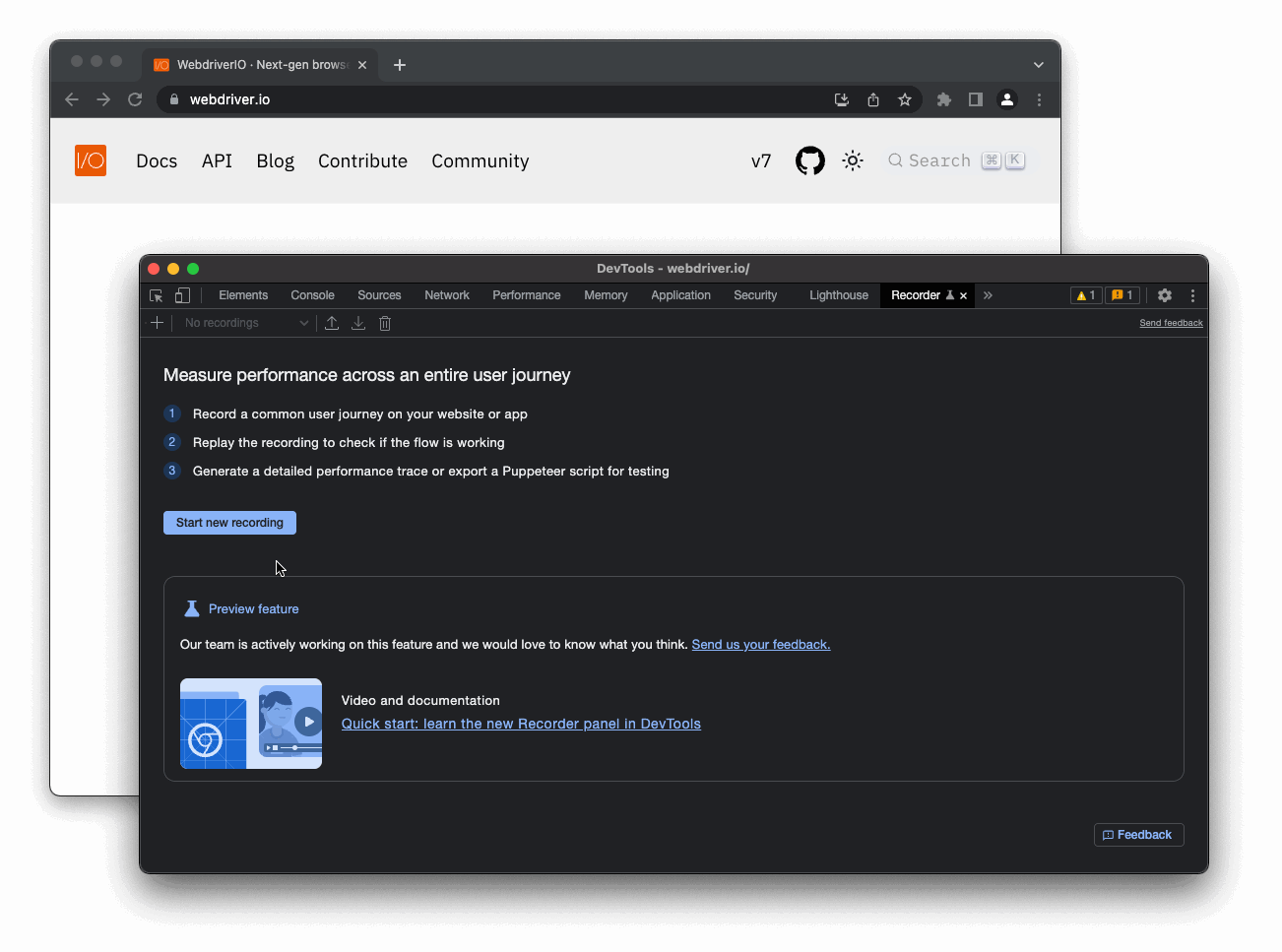Switch to the Sources tab
This screenshot has width=1282, height=952.
pos(379,295)
